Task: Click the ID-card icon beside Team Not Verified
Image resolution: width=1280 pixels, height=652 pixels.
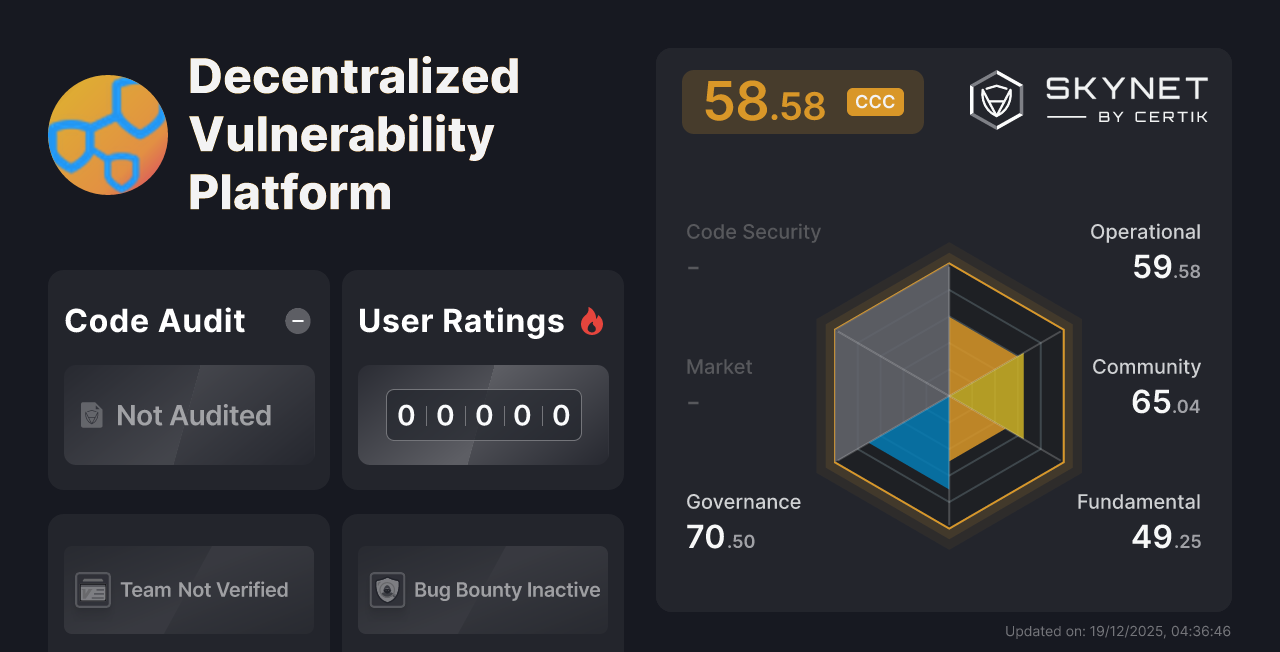Action: [x=94, y=590]
